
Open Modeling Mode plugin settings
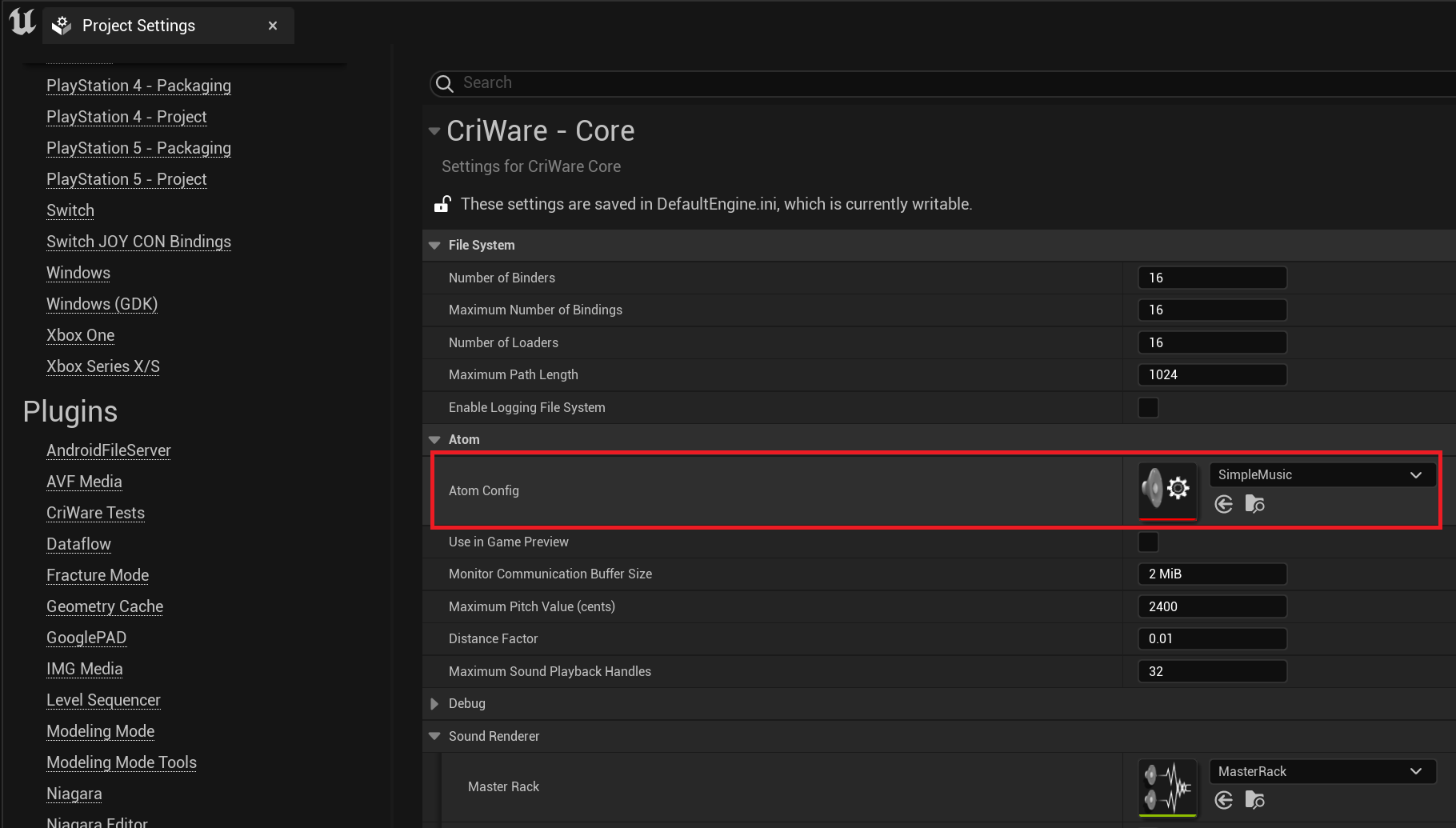click(x=101, y=731)
